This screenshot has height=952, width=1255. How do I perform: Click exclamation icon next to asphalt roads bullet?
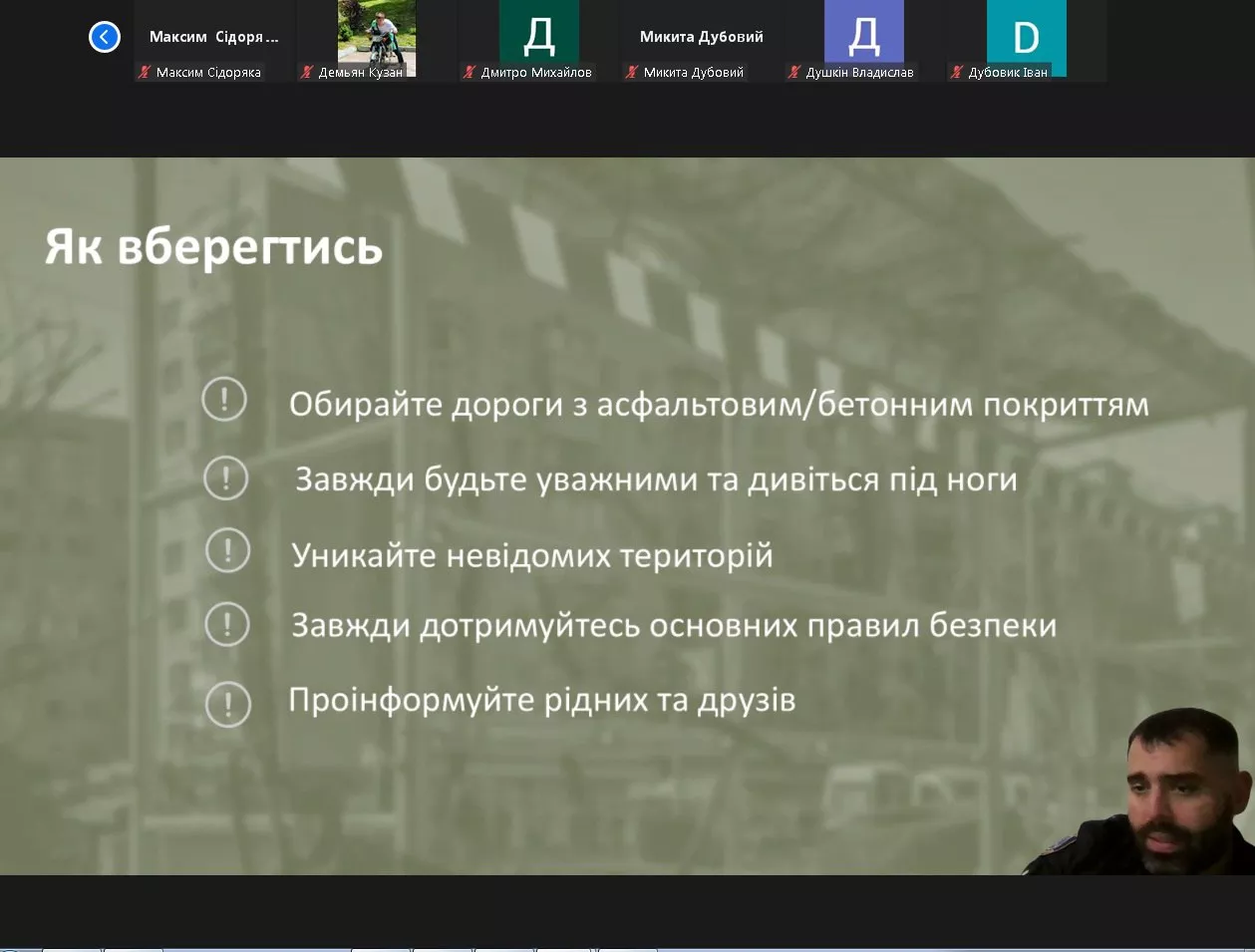(224, 400)
